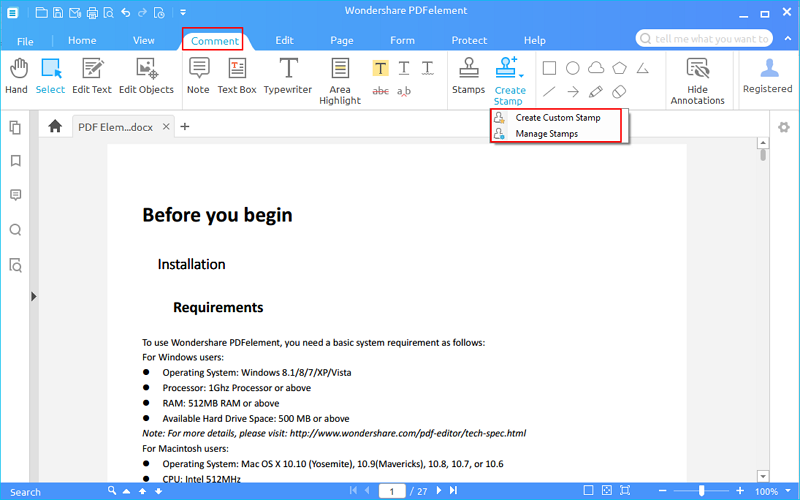This screenshot has width=800, height=500.
Task: Open the Help tab
Action: (534, 40)
